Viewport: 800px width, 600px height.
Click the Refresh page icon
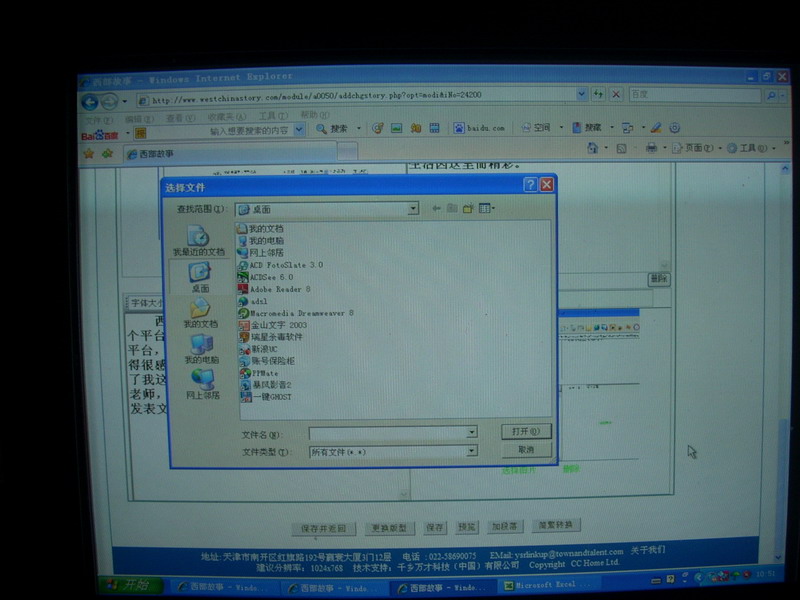point(598,94)
